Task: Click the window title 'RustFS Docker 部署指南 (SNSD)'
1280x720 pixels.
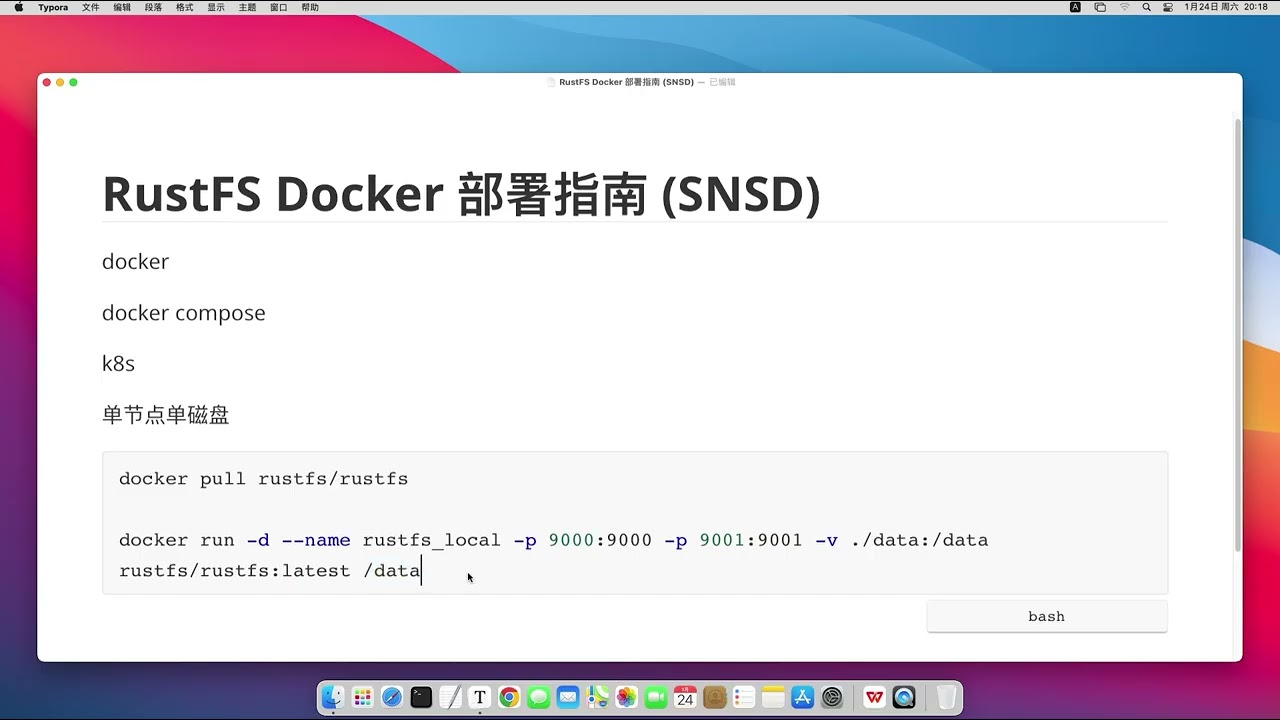Action: [x=626, y=82]
